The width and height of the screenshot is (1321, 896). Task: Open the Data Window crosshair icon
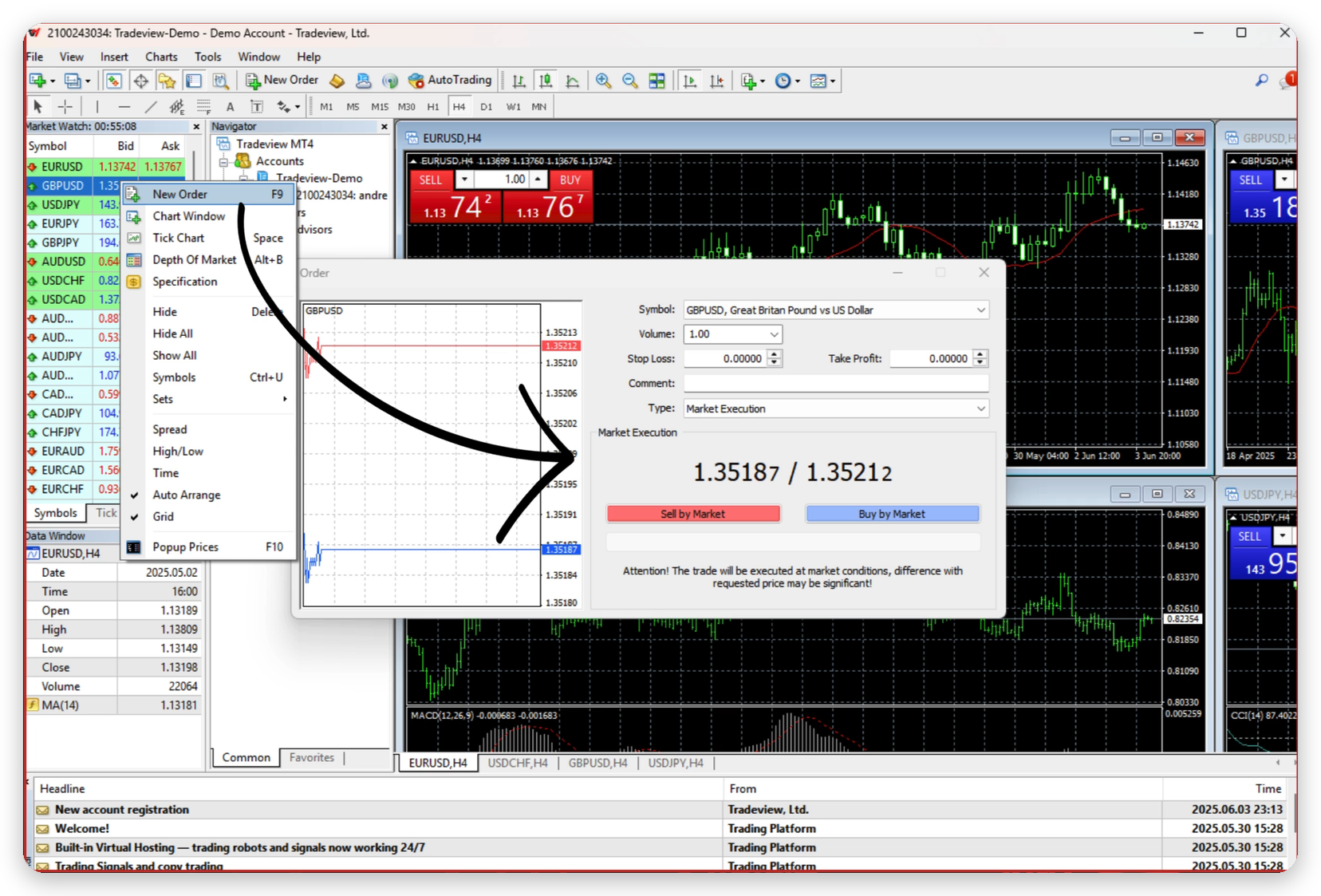point(140,81)
